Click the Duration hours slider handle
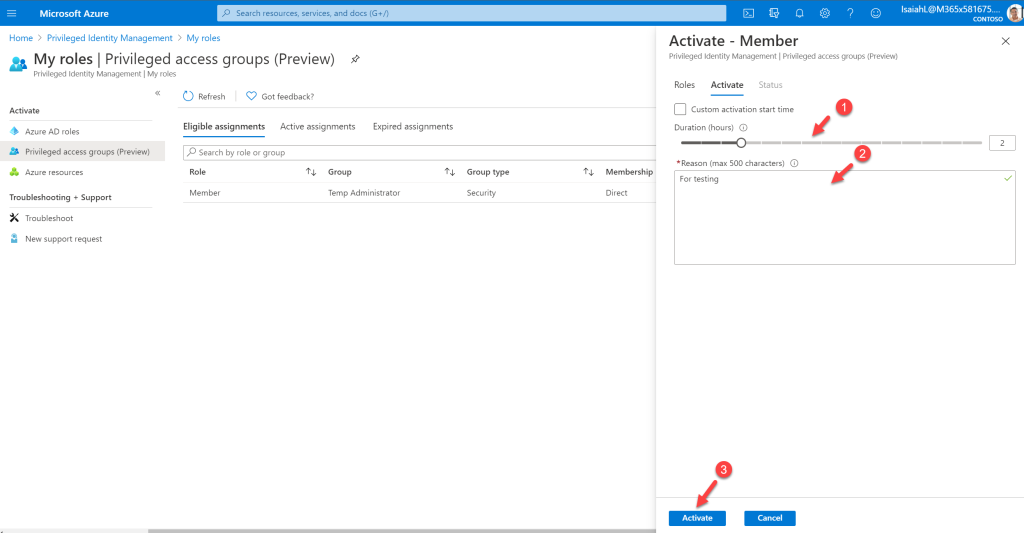This screenshot has height=533, width=1024. pyautogui.click(x=741, y=142)
